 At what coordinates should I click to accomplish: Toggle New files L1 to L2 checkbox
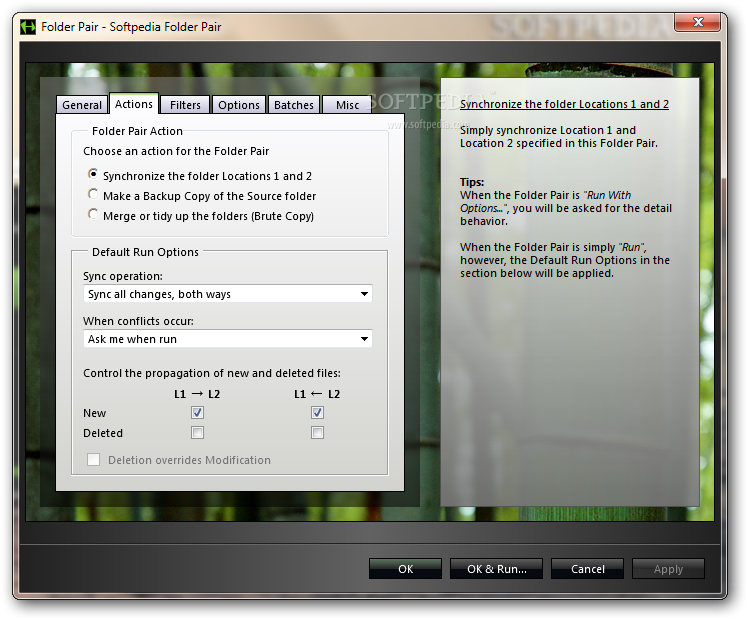click(197, 413)
